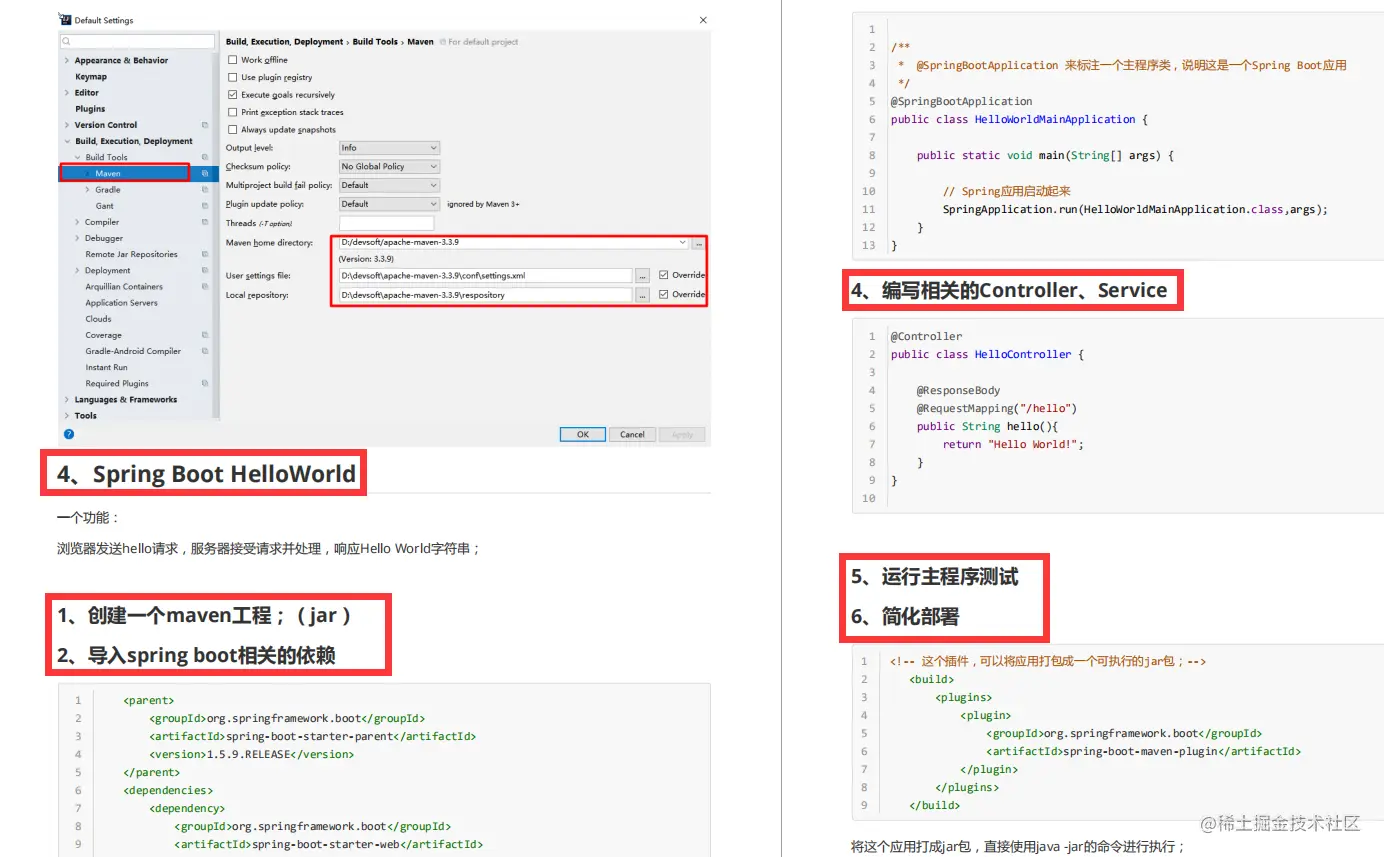
Task: Expand the Editor node arrow
Action: [x=67, y=93]
